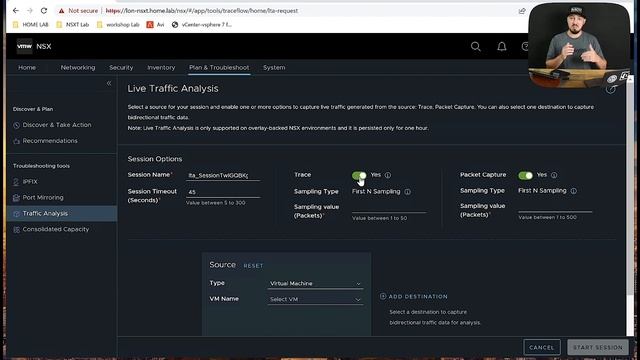
Task: Select Traffic Analysis in sidebar
Action: [62, 213]
